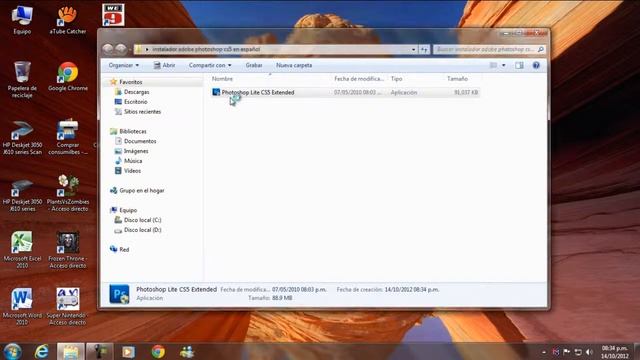The image size is (640, 360).
Task: Click the Explorer back arrow button
Action: tap(108, 49)
